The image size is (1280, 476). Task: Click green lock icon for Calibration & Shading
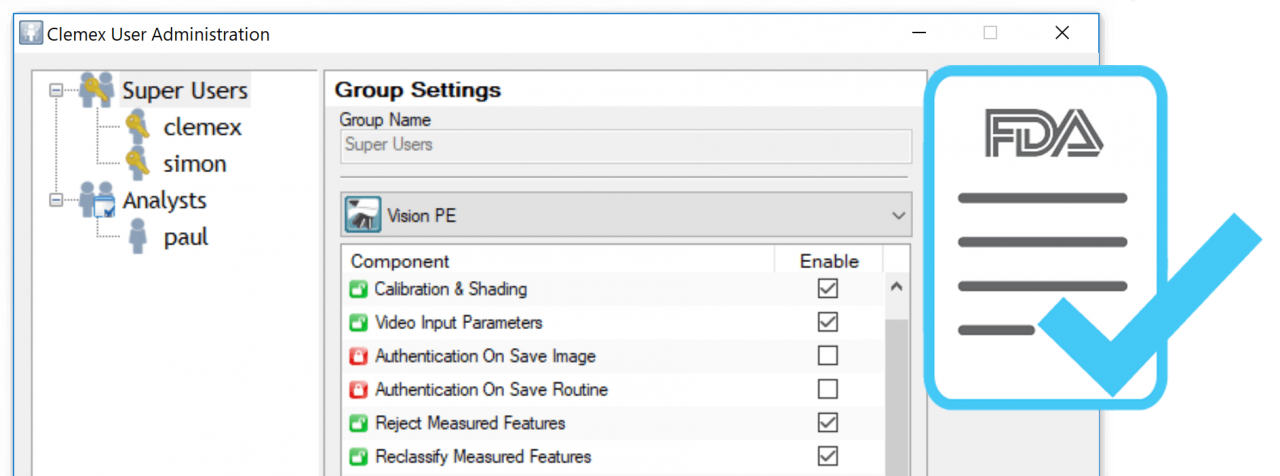click(x=358, y=290)
